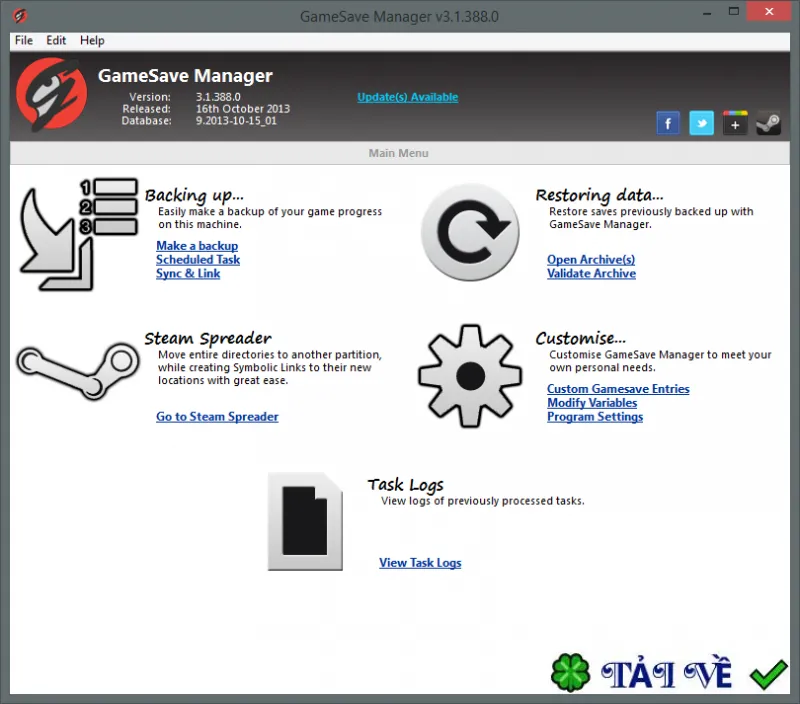Click the Backing up arrow icon
800x704 pixels.
pos(78,234)
